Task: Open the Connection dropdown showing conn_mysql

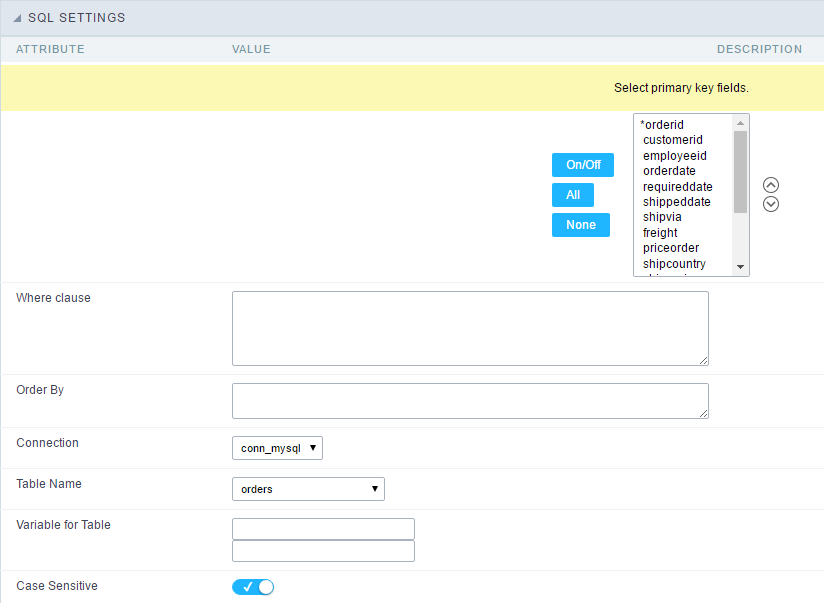Action: click(x=277, y=448)
